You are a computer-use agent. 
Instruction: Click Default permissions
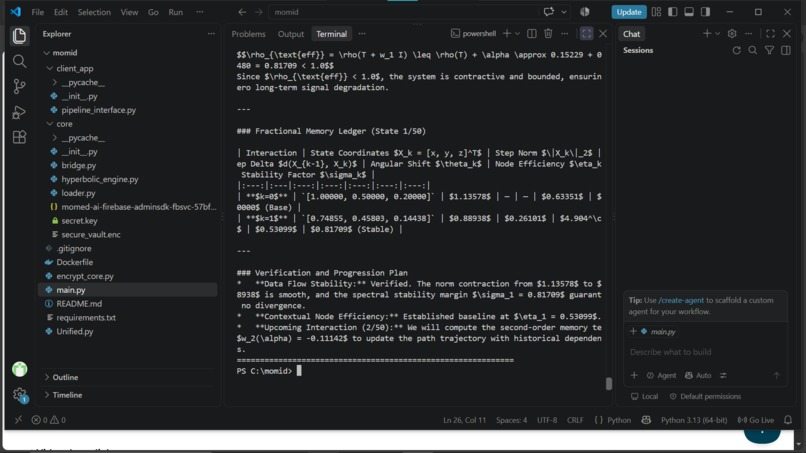point(705,396)
